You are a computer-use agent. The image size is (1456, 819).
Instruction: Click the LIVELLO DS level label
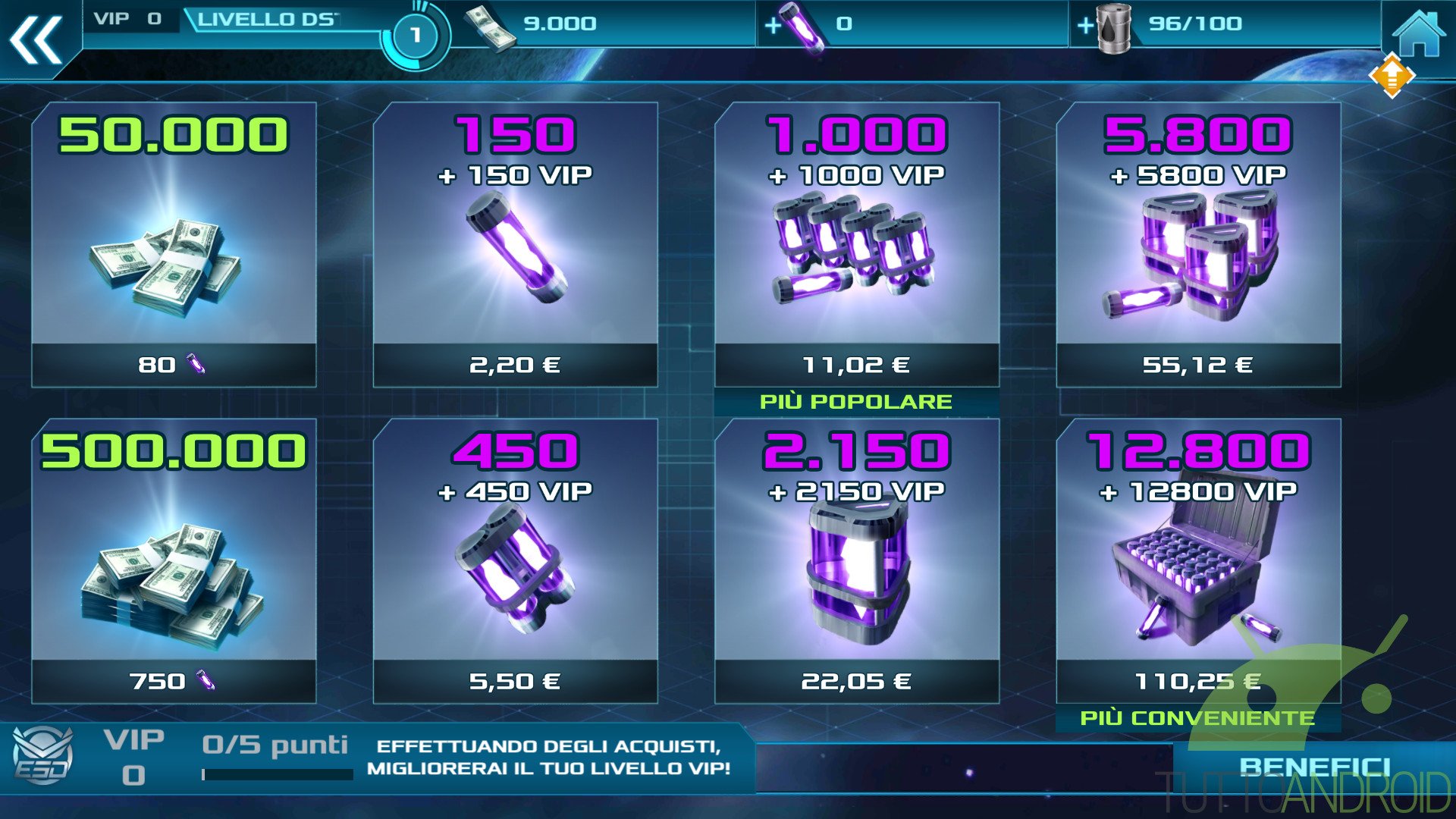[x=266, y=20]
